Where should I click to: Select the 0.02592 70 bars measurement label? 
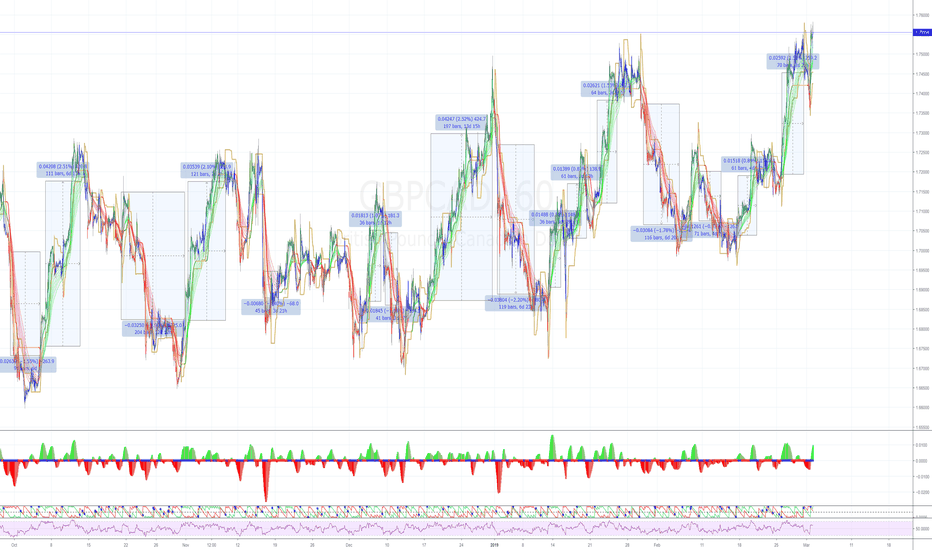(x=792, y=61)
